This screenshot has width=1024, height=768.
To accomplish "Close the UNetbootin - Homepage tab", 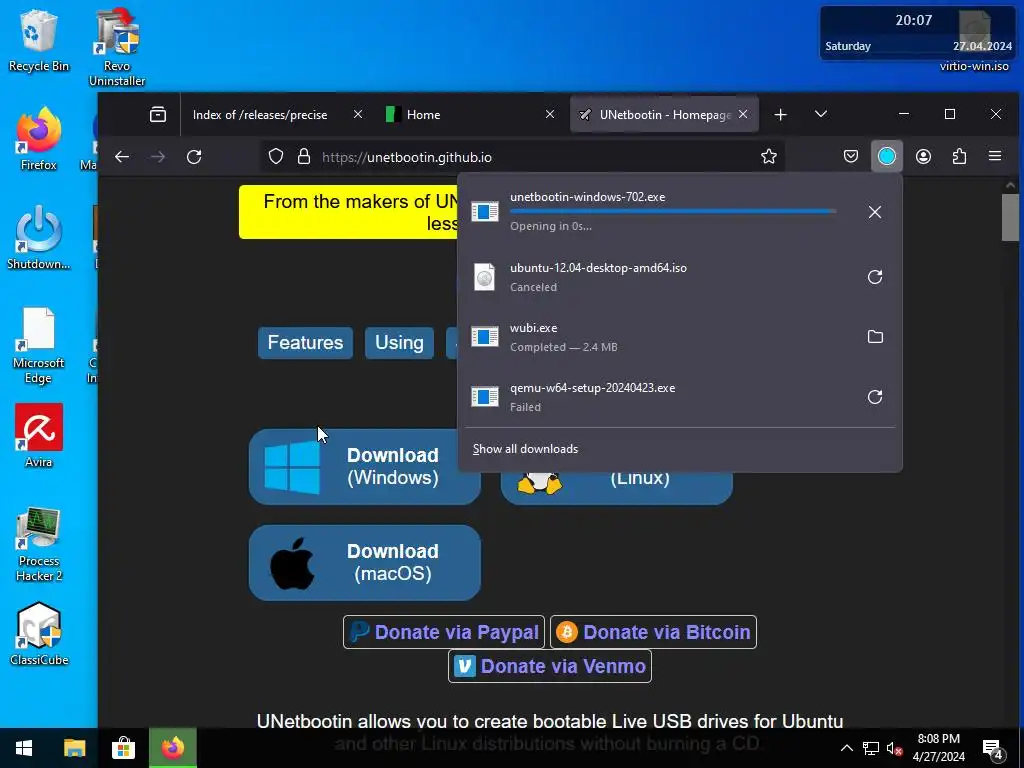I will pos(743,114).
